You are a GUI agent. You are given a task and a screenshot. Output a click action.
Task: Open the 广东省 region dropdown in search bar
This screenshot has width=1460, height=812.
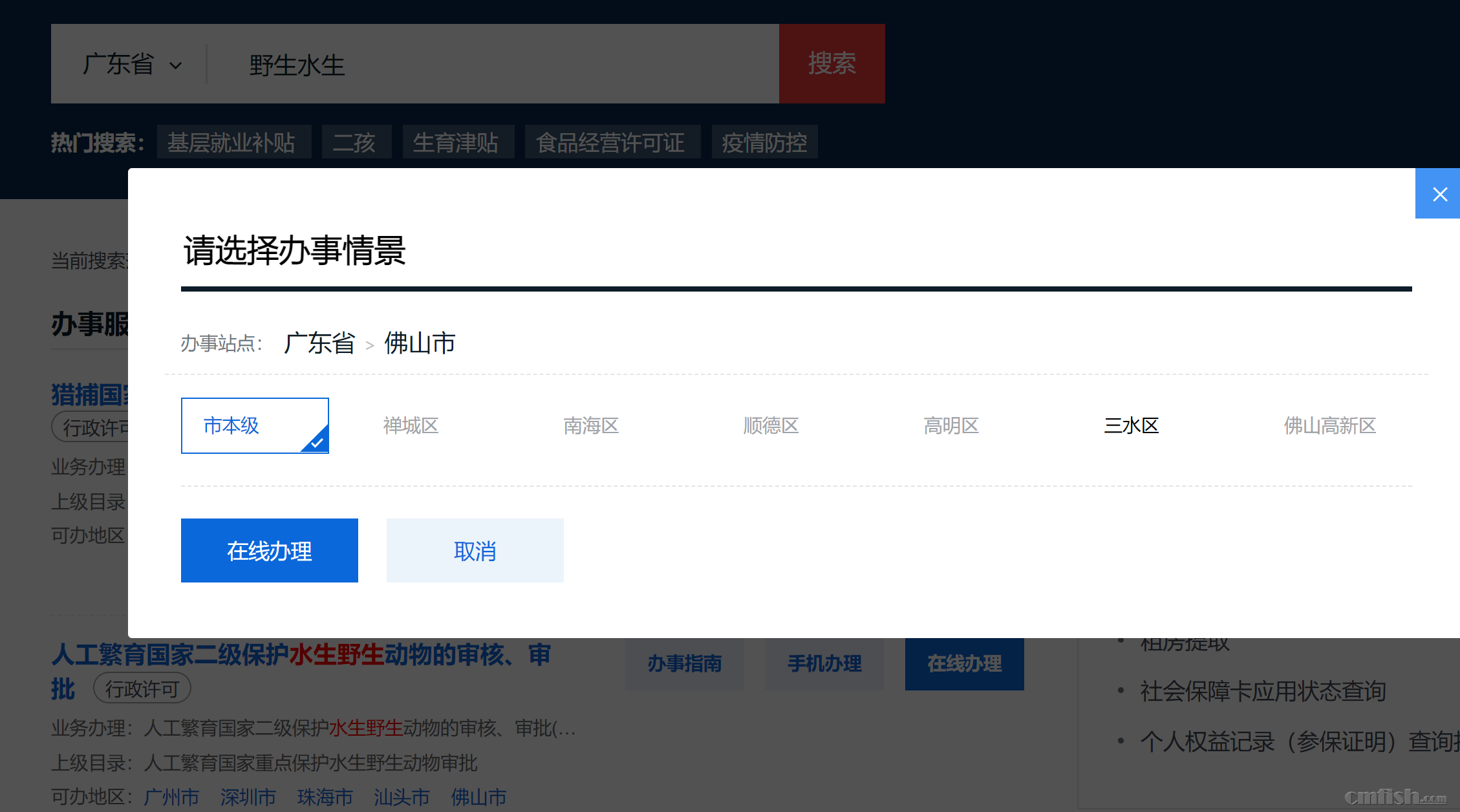click(x=132, y=64)
